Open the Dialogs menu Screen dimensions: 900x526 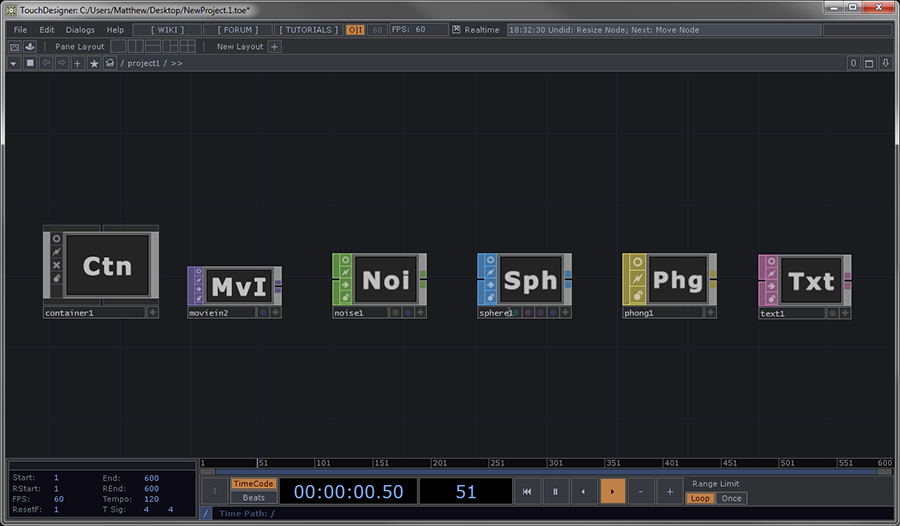point(80,30)
